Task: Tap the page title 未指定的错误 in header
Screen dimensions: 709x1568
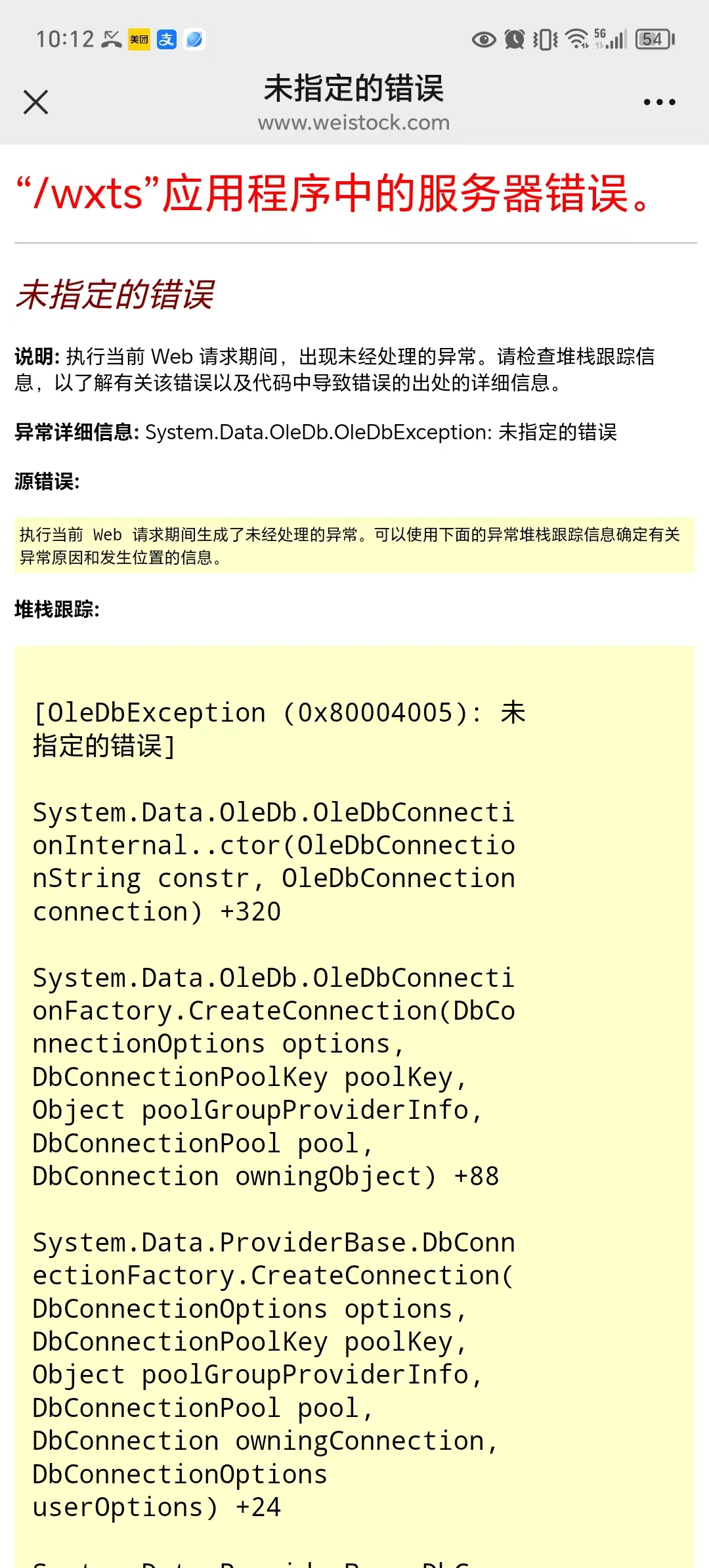Action: (354, 89)
